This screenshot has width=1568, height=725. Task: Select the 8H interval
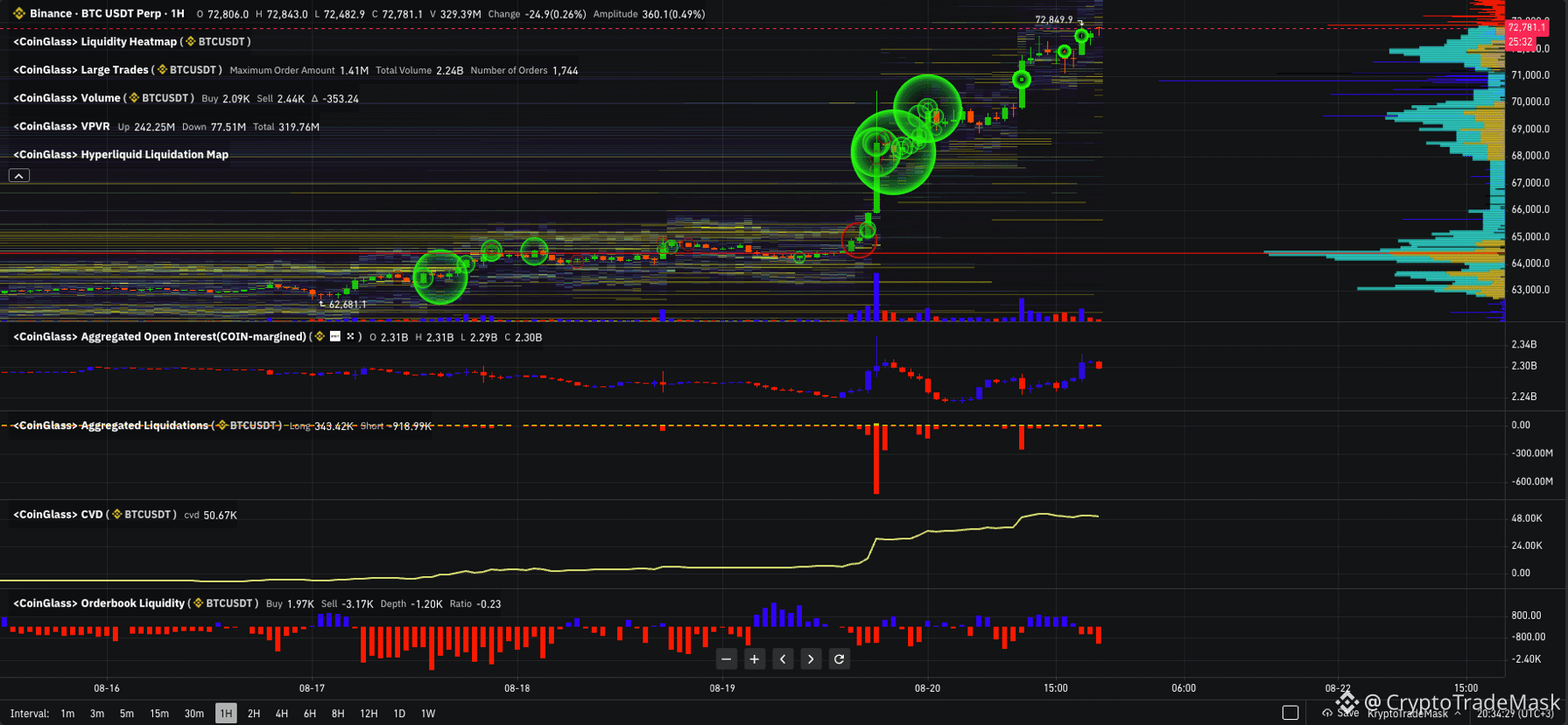pyautogui.click(x=338, y=714)
